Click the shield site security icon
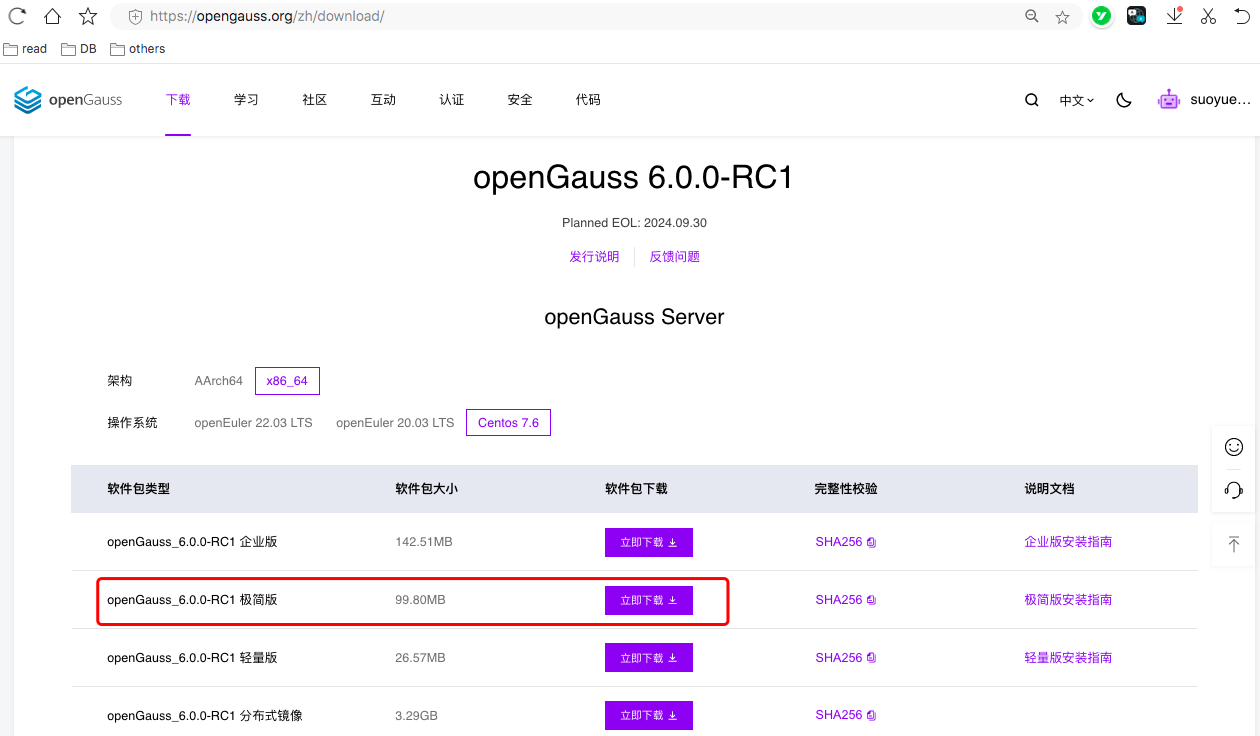The width and height of the screenshot is (1260, 736). [135, 17]
